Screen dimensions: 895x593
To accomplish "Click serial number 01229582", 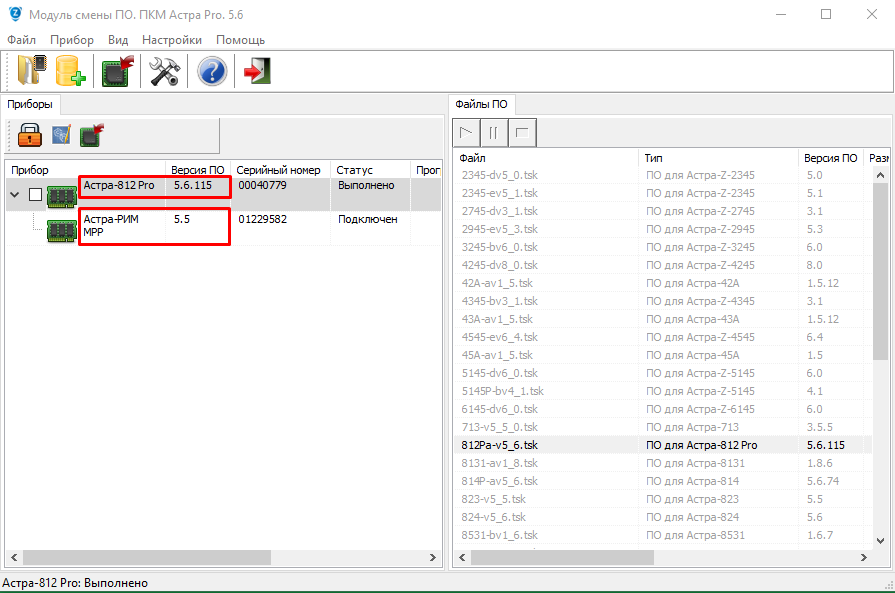I will (263, 219).
